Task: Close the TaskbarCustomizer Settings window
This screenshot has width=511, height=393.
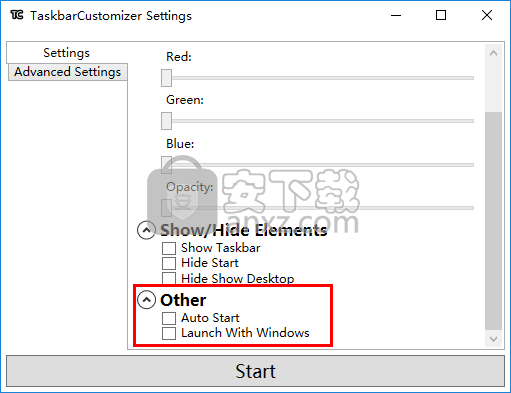Action: coord(487,15)
